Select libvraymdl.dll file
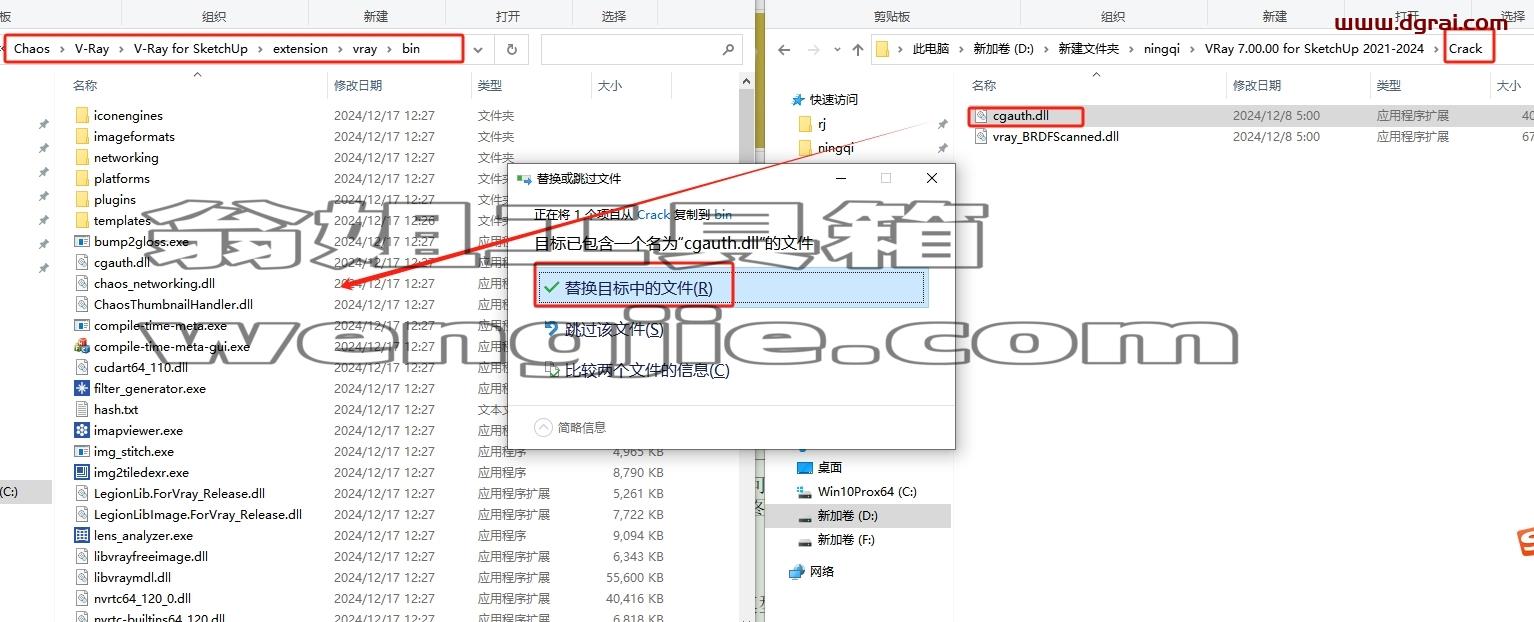The height and width of the screenshot is (622, 1534). coord(132,577)
